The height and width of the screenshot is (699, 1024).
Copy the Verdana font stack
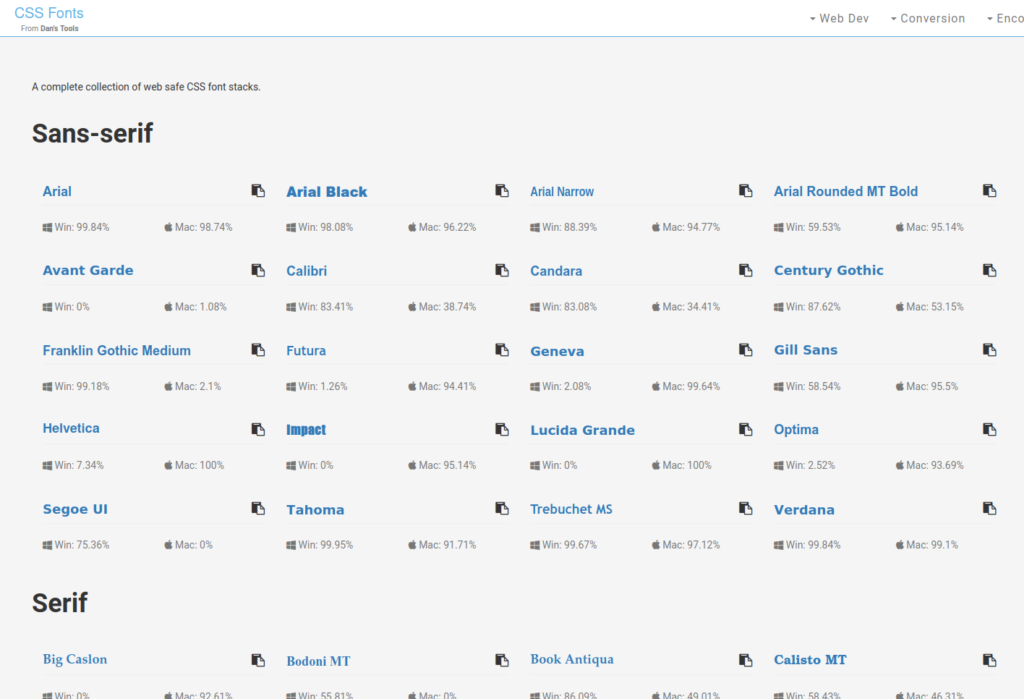989,508
